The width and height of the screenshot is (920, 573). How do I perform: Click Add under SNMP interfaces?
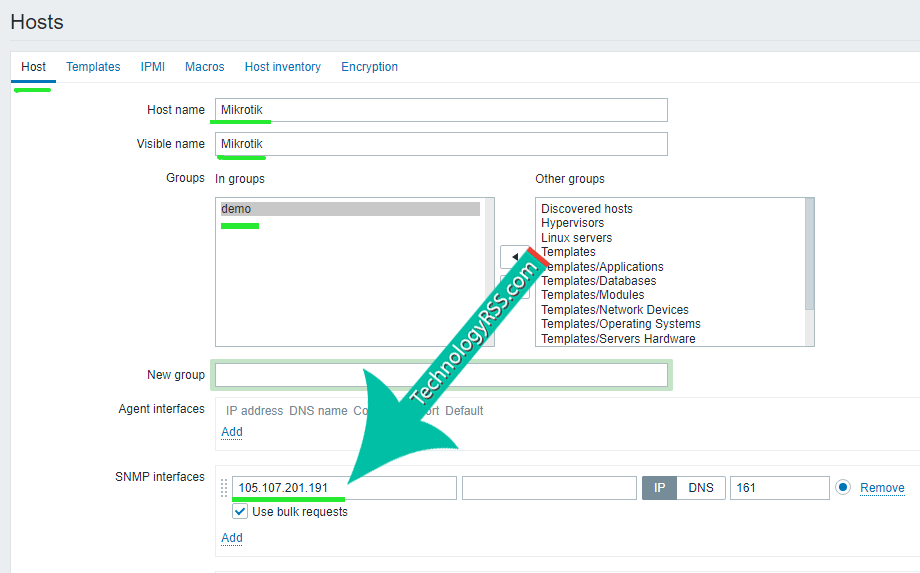tap(231, 538)
